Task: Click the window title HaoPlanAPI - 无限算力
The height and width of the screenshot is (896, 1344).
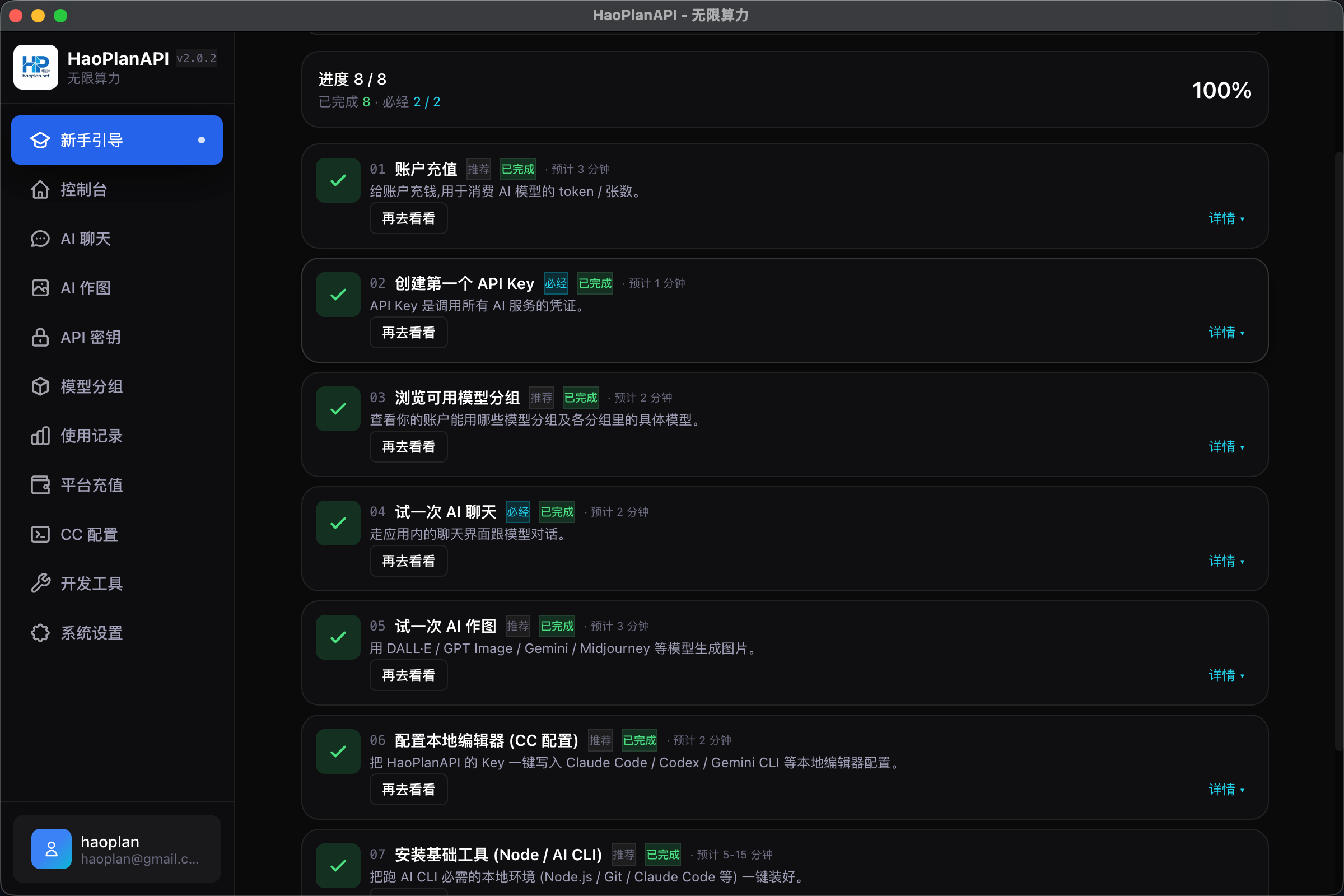Action: [x=671, y=16]
